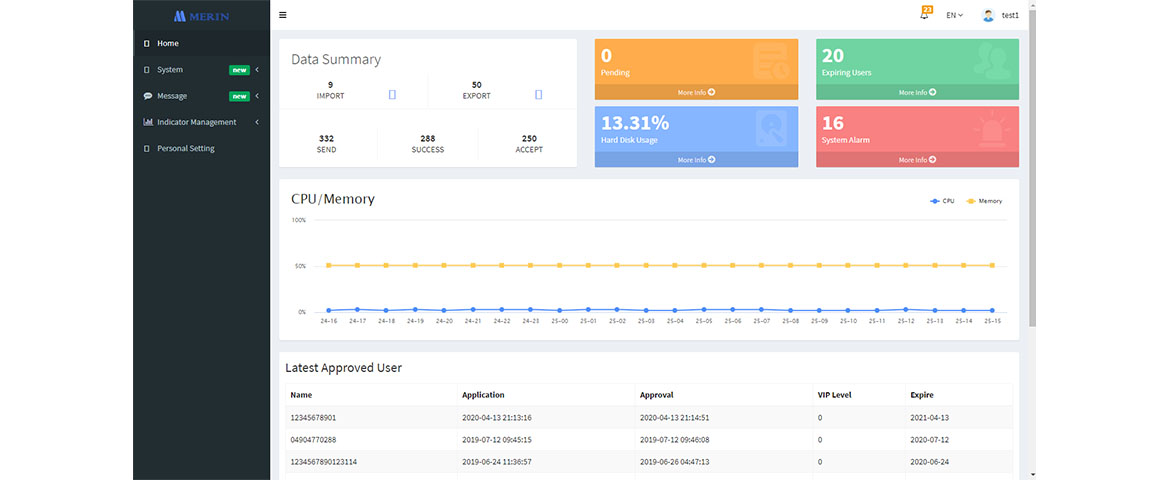Open the notification bell with badge
Viewport: 1170px width, 480px height.
tap(924, 15)
